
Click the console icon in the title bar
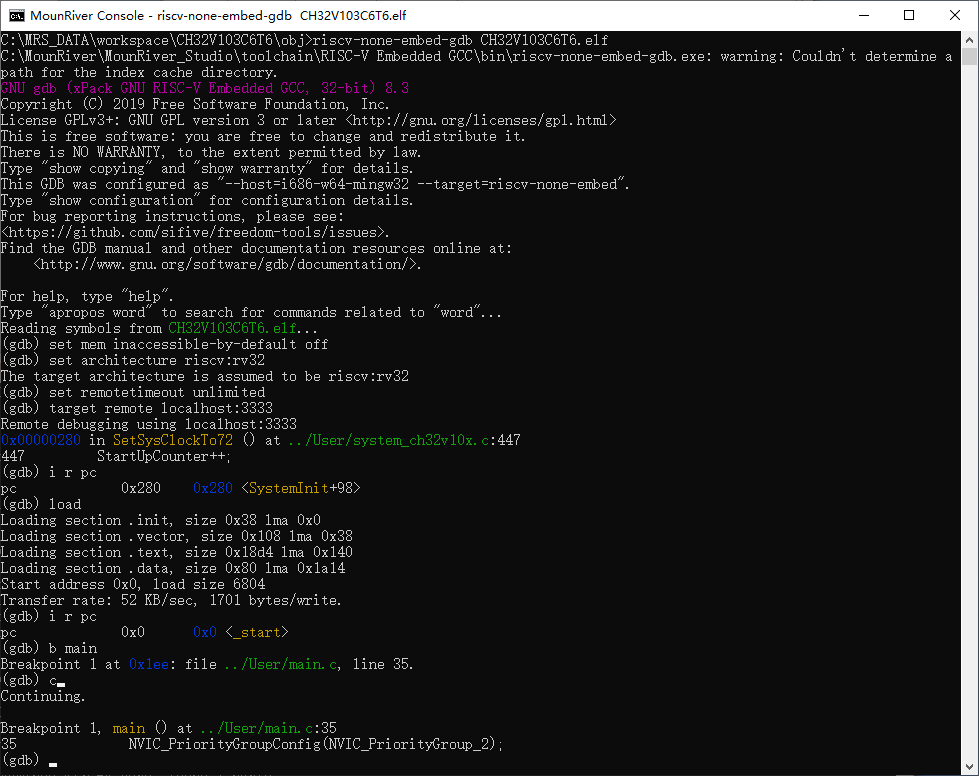[x=16, y=16]
